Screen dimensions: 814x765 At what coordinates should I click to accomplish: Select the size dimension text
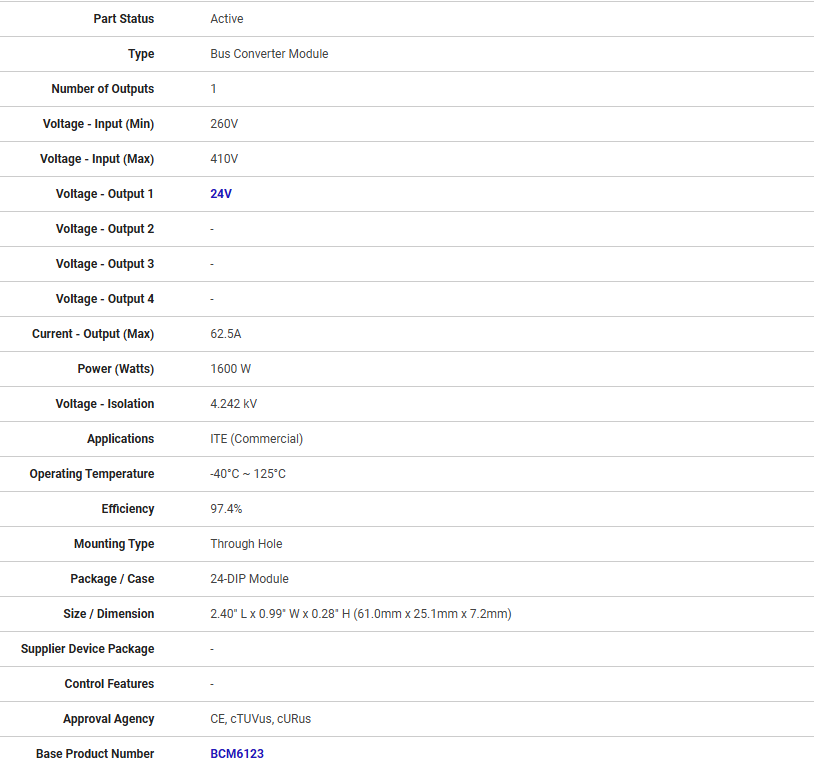point(360,614)
